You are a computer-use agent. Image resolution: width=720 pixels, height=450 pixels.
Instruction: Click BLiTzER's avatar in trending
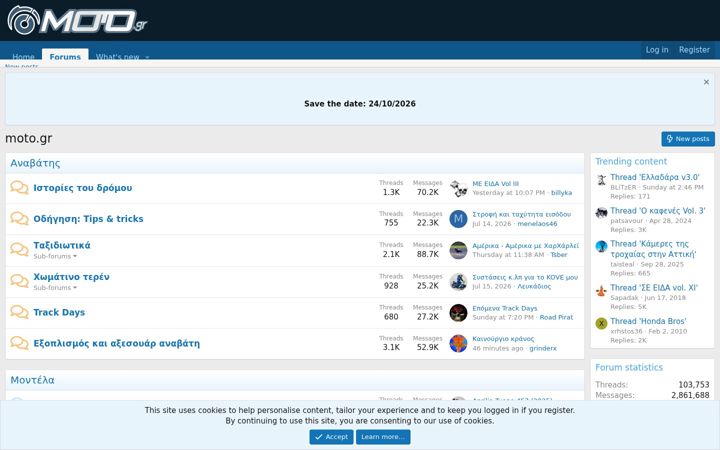click(x=601, y=180)
